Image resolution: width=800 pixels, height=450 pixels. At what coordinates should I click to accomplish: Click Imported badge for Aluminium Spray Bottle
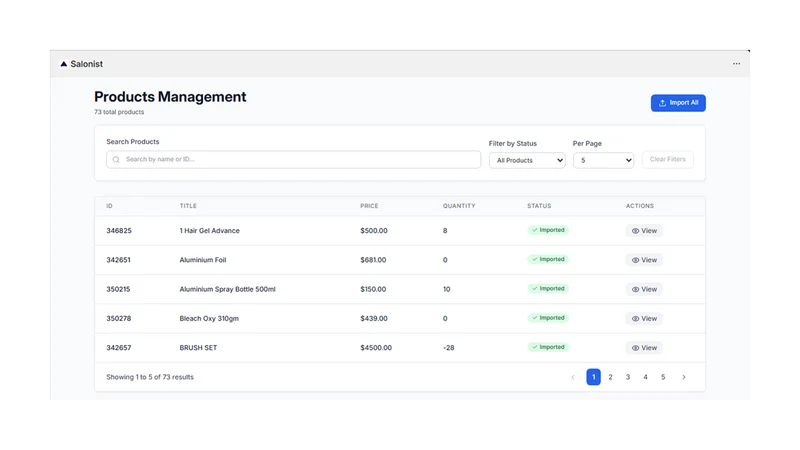[548, 288]
